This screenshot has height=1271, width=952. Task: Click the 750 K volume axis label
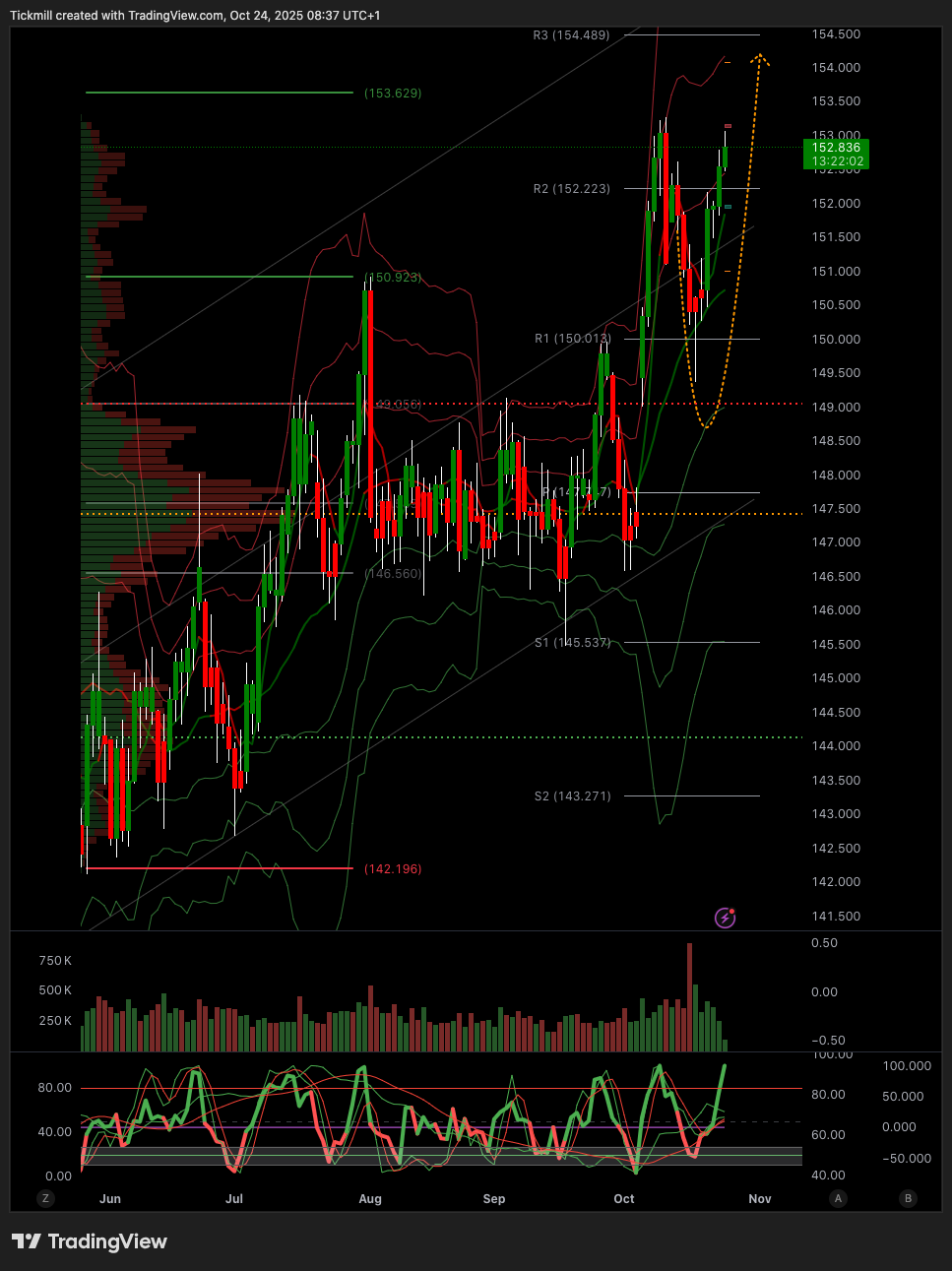click(x=55, y=961)
